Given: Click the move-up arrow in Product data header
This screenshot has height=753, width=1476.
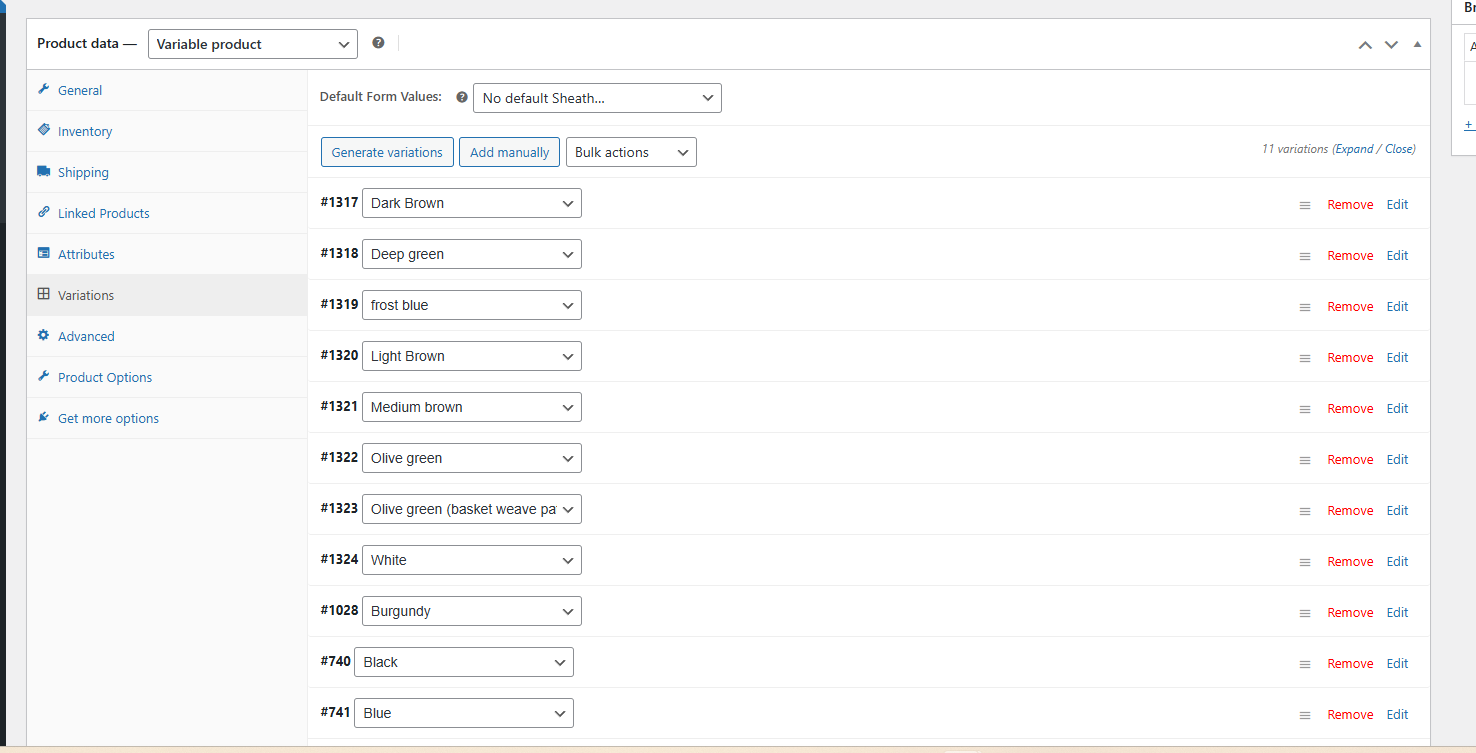Looking at the screenshot, I should [x=1365, y=45].
